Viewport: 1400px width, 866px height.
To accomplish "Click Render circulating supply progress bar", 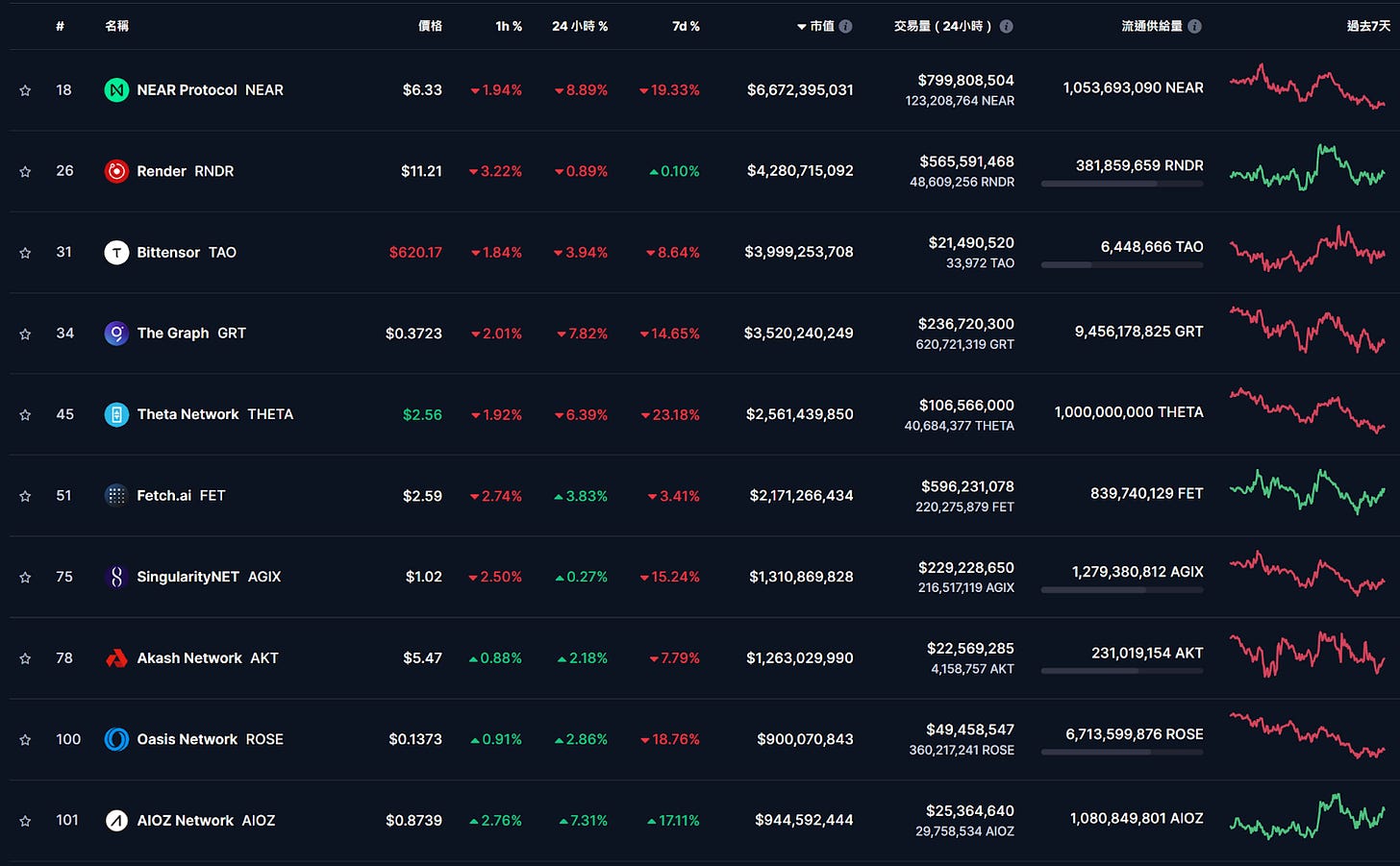I will click(x=1122, y=184).
